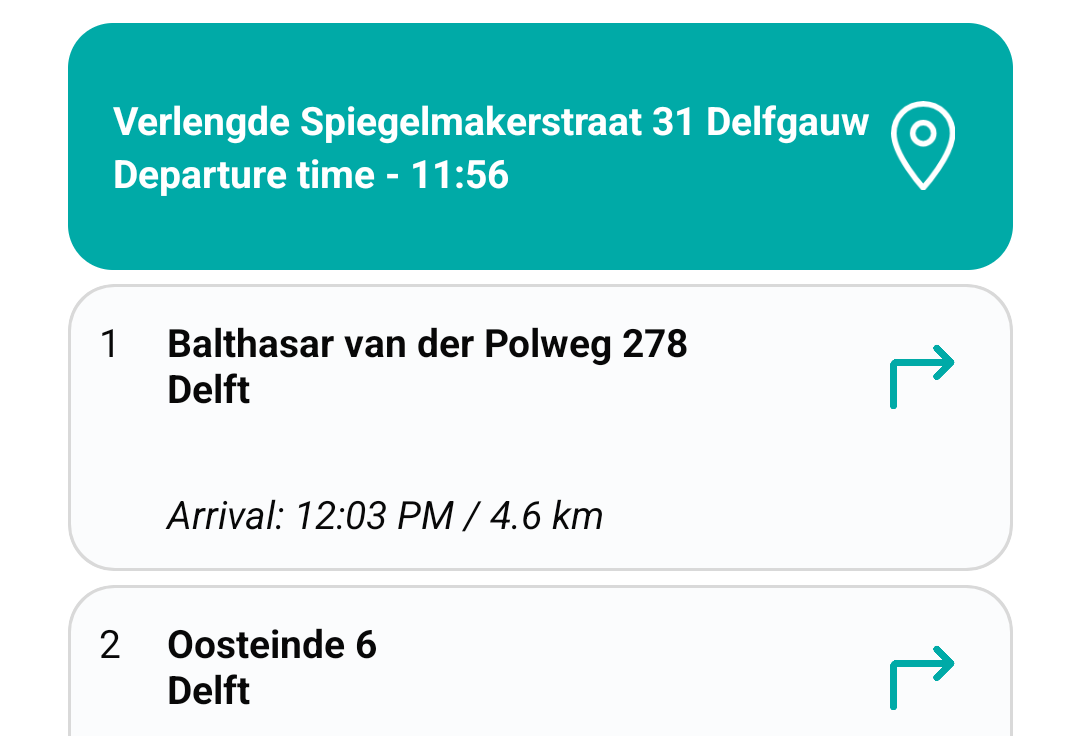1080x736 pixels.
Task: Open the Balthasar van der Polweg 278 address
Action: click(x=427, y=345)
